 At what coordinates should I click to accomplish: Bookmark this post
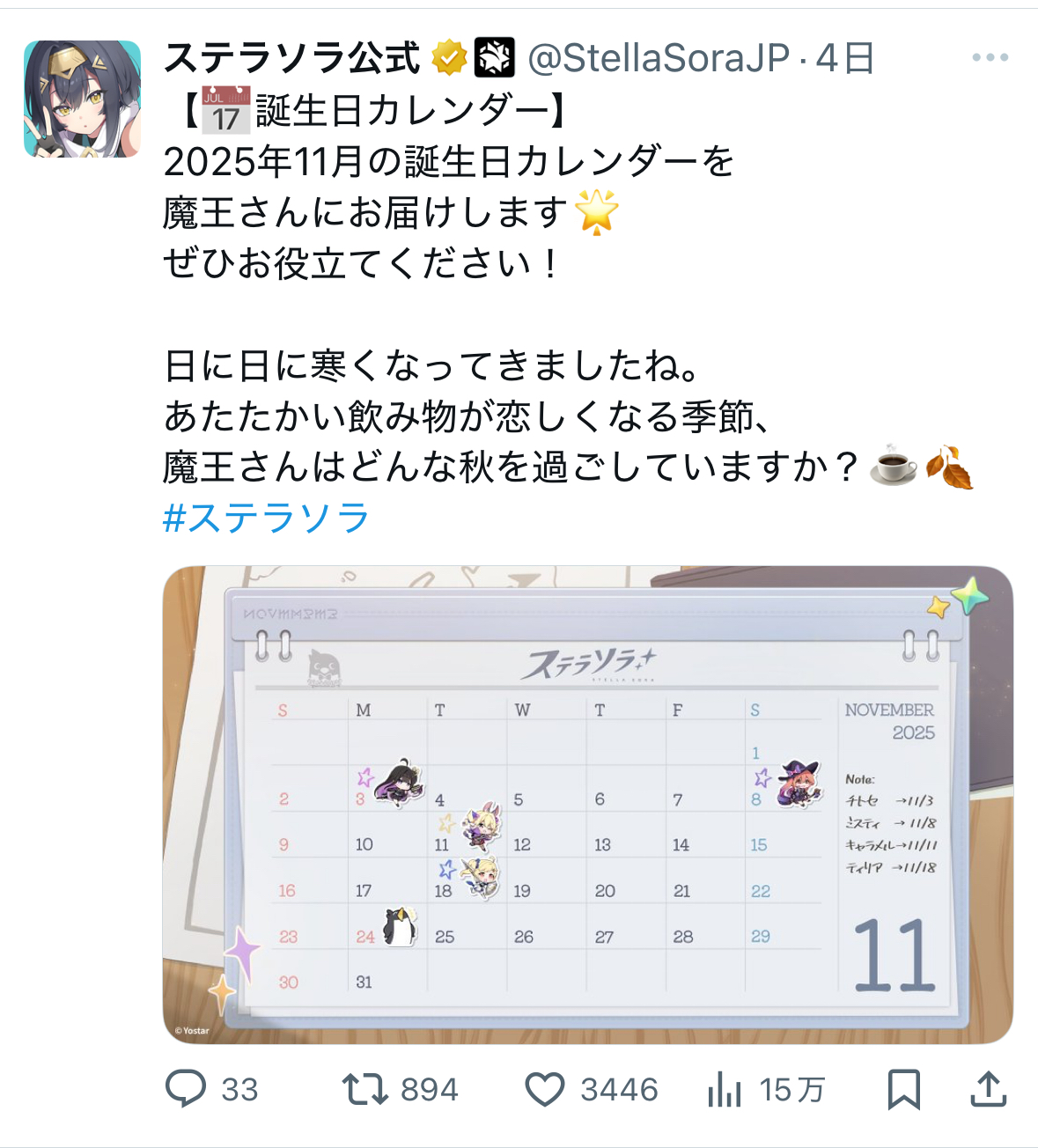tap(904, 1089)
